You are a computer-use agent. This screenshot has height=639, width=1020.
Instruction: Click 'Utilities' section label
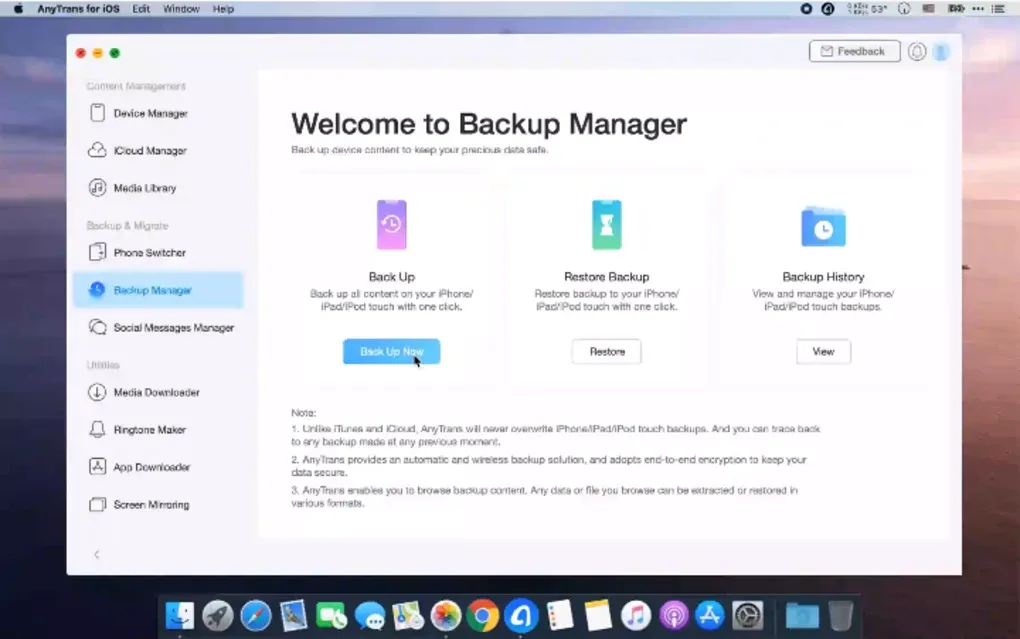click(x=103, y=364)
